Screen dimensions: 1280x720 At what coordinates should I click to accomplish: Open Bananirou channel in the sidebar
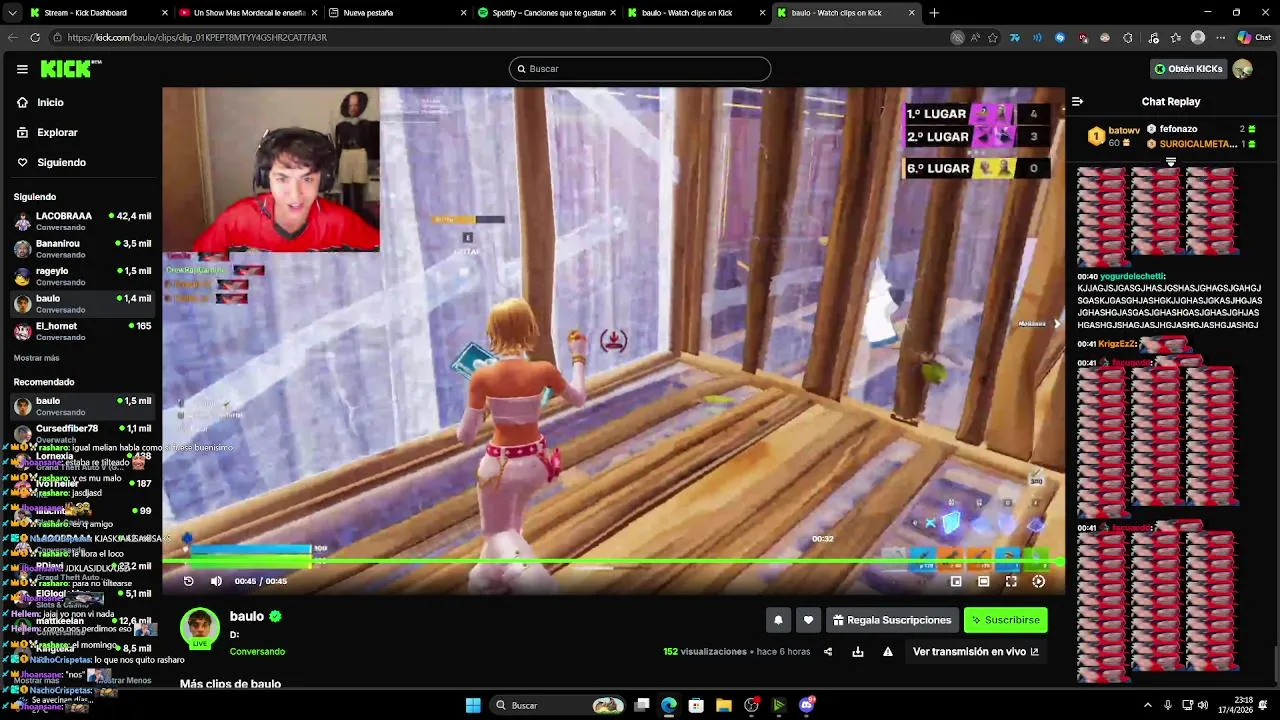pos(82,248)
